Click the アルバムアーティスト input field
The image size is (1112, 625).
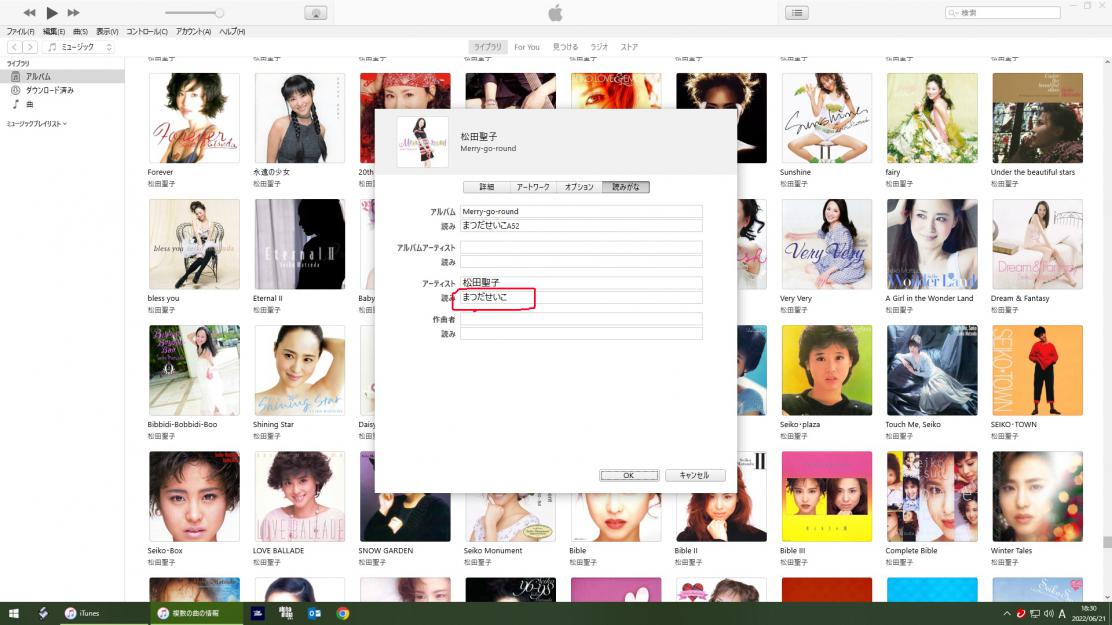click(x=581, y=247)
